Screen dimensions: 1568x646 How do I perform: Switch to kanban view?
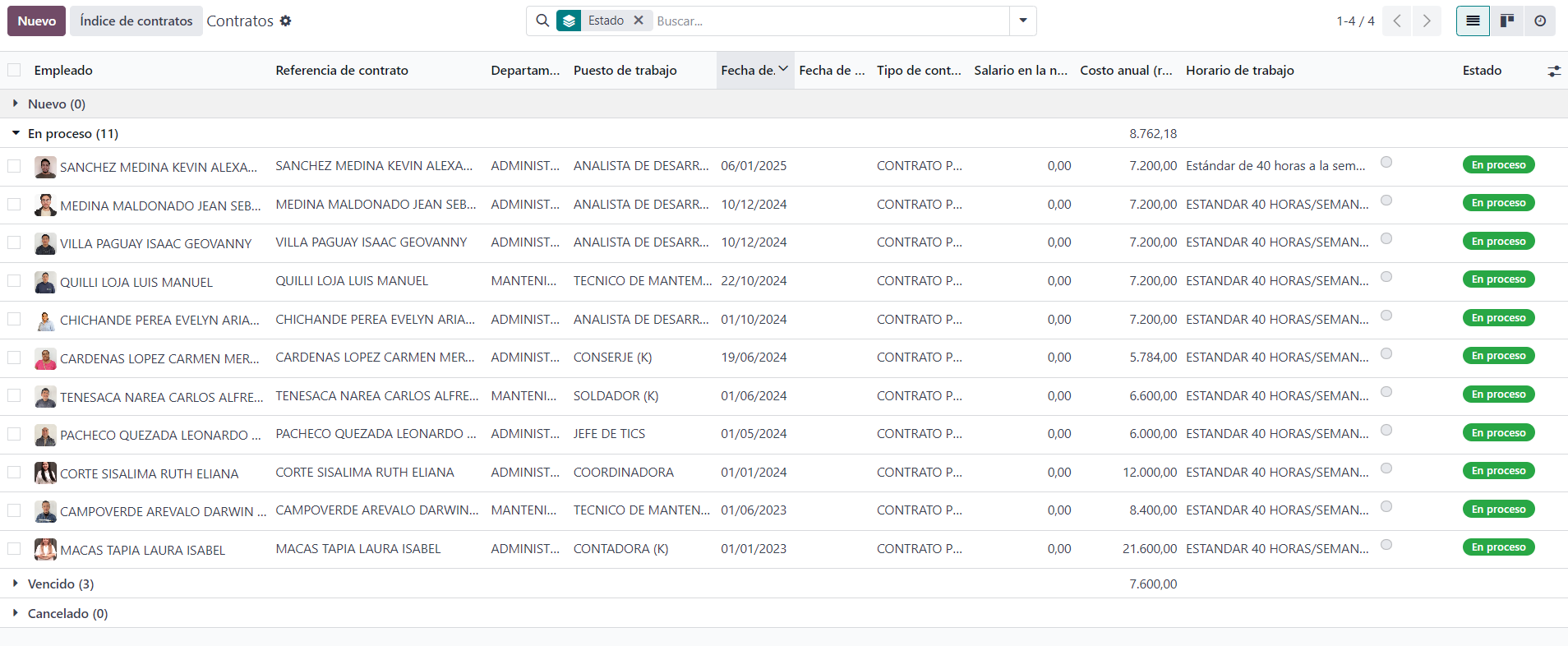tap(1506, 21)
